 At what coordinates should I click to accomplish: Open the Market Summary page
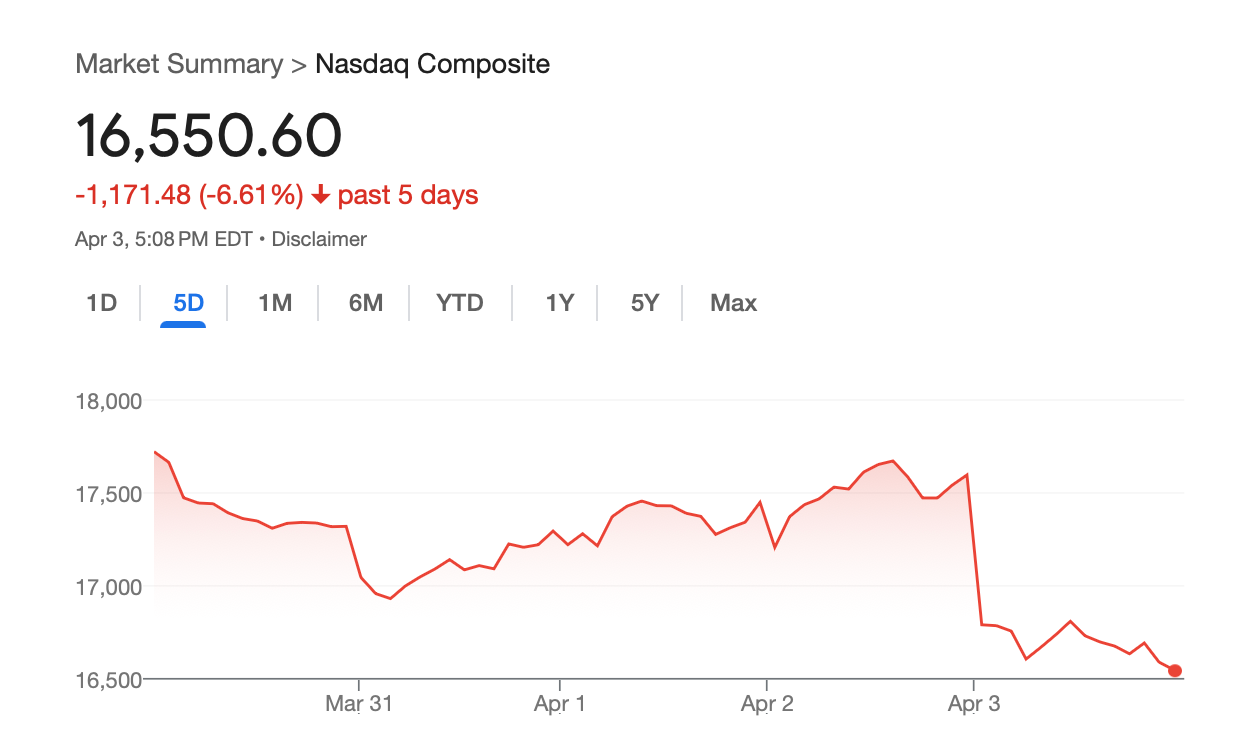point(178,64)
